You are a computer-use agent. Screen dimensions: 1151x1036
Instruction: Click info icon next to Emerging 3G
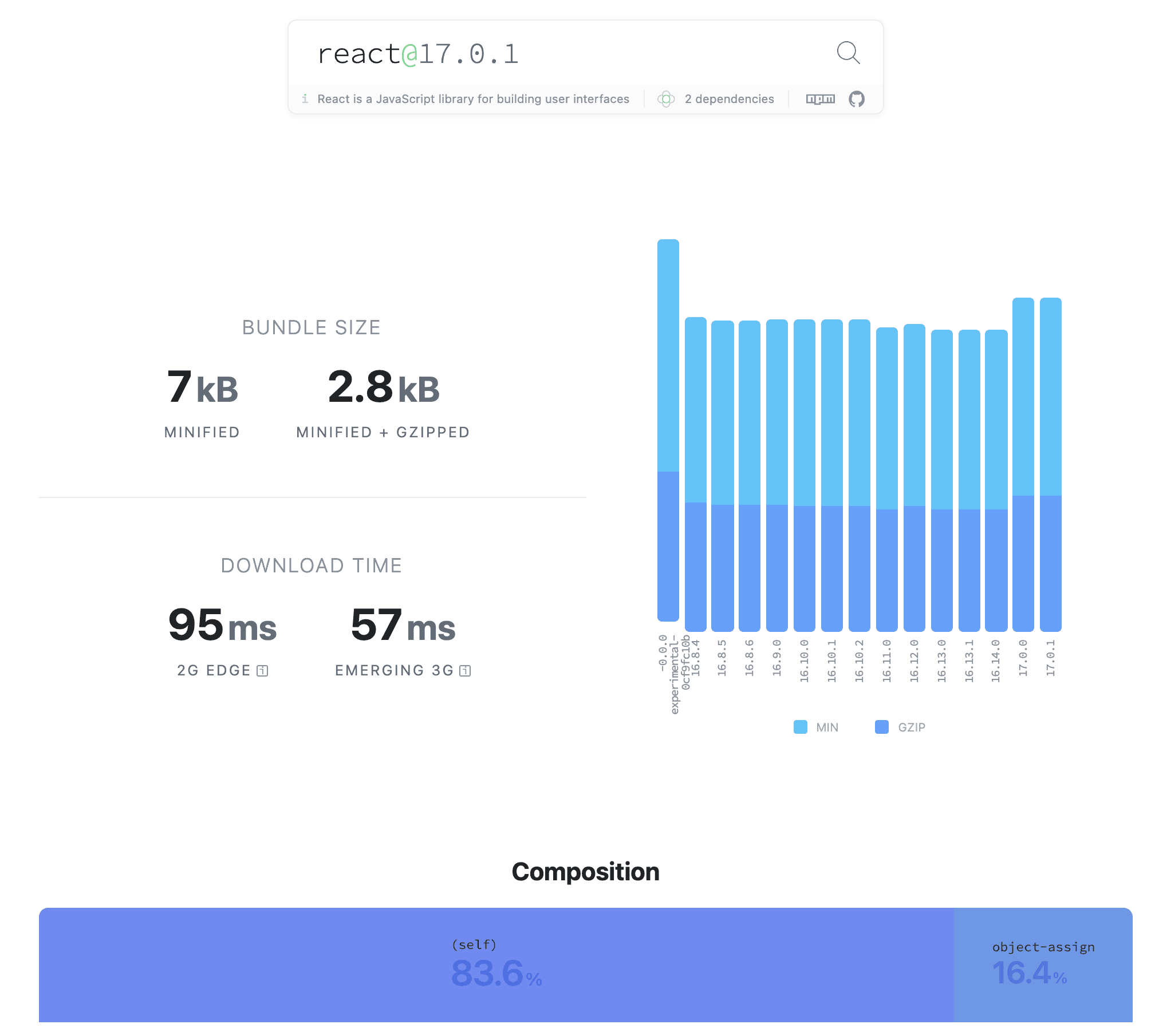tap(465, 670)
